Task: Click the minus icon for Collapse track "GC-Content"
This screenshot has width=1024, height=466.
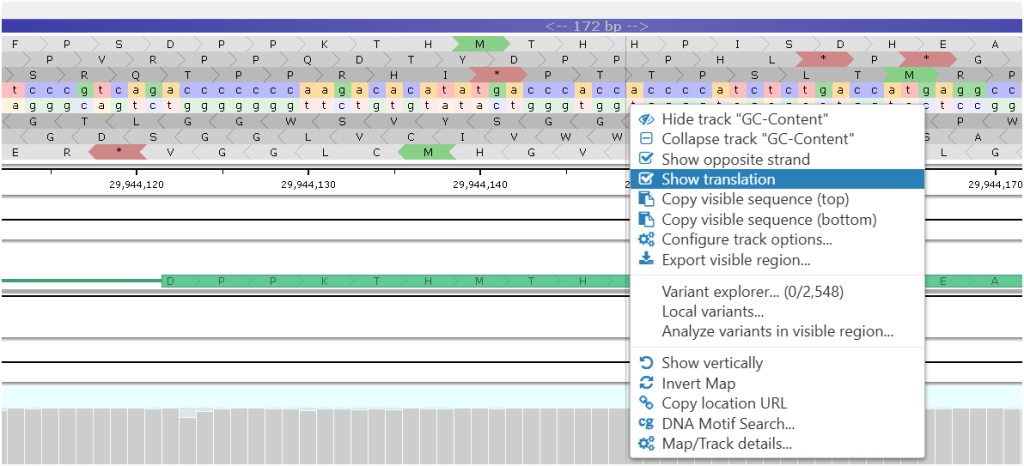Action: [x=646, y=140]
